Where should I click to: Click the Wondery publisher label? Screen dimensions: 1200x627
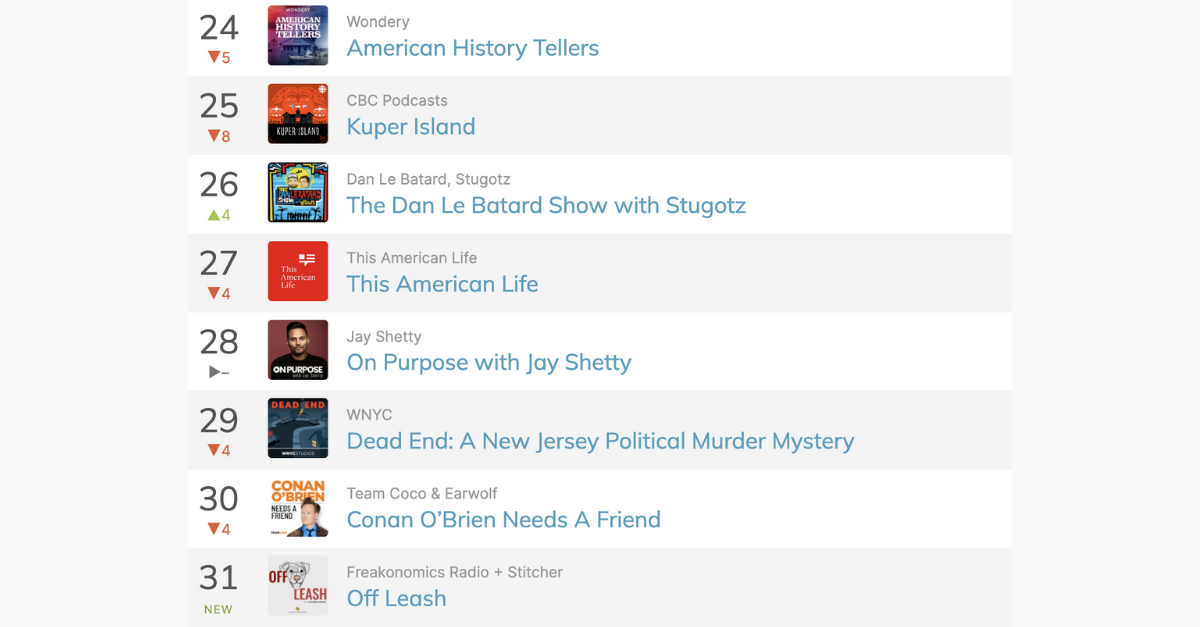click(378, 22)
